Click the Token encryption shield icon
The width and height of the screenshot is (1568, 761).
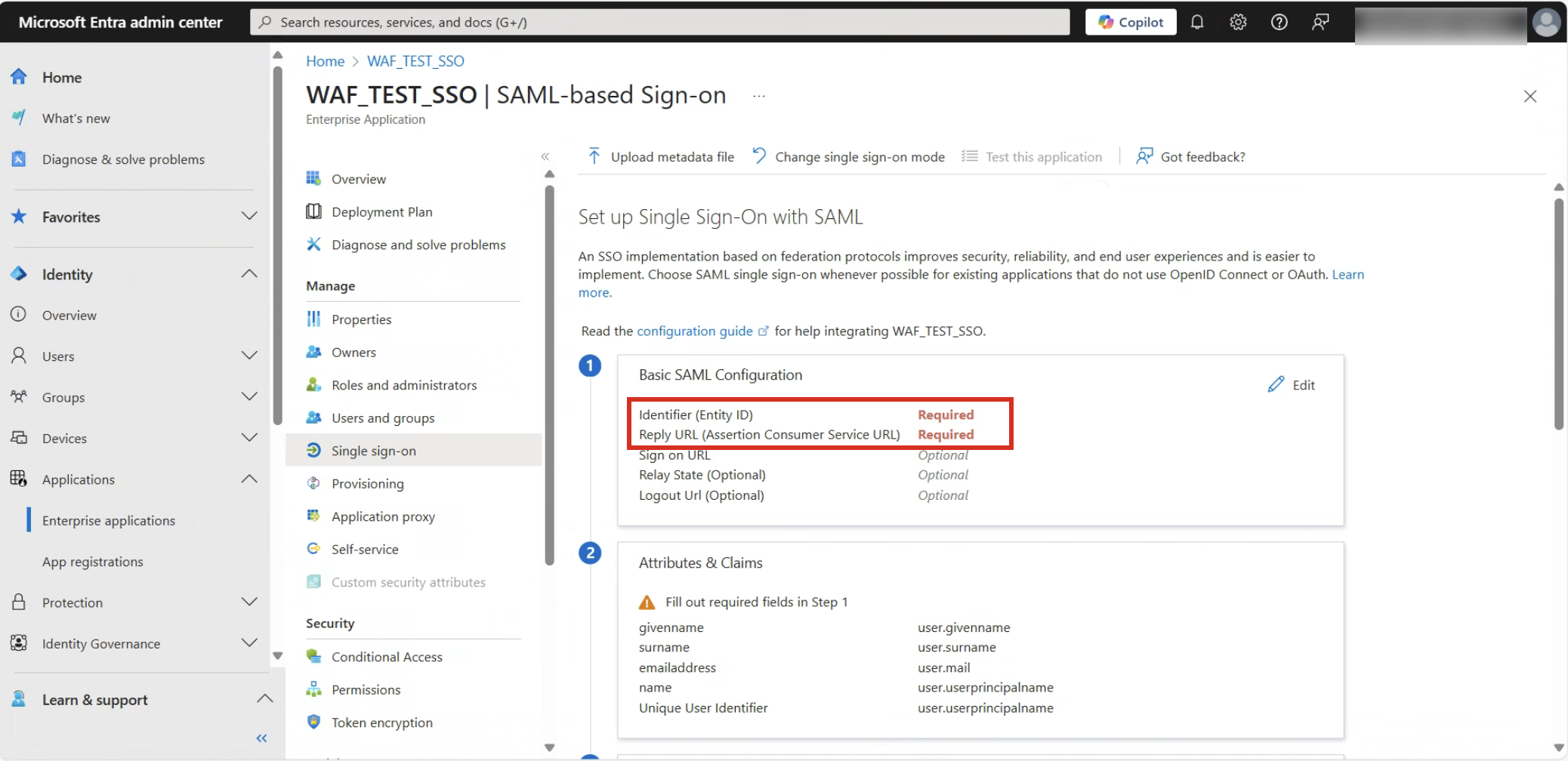coord(313,722)
